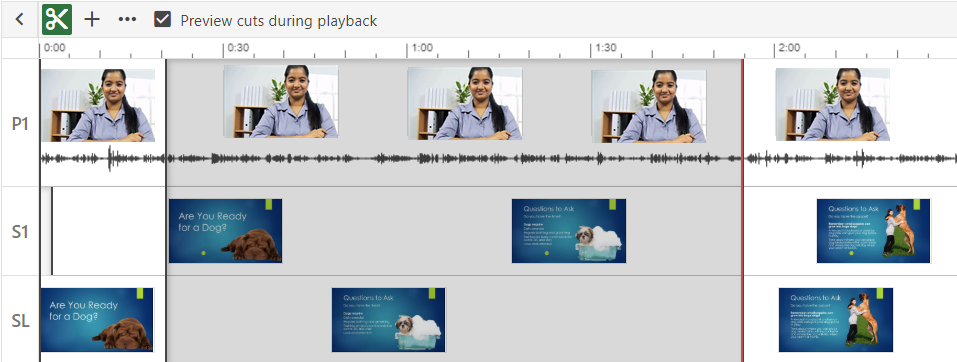Select the SL track label
Viewport: 957px width, 362px height.
tap(21, 320)
